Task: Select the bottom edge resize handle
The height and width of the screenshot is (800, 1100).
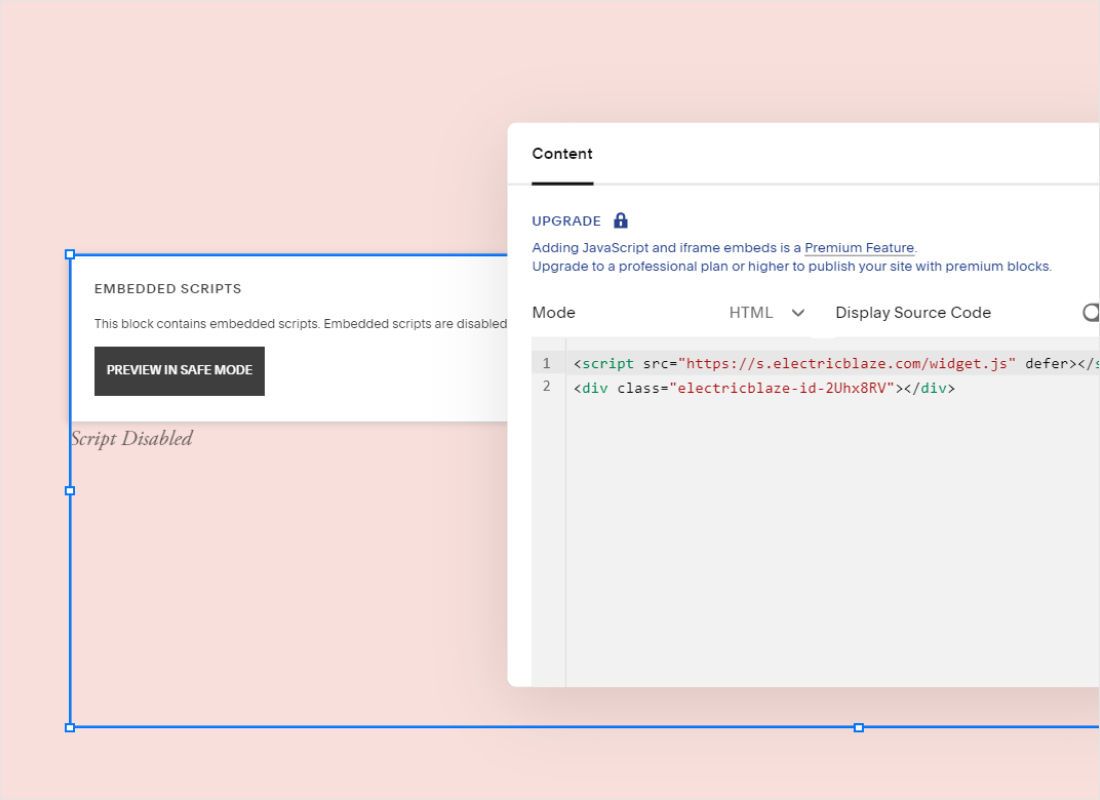Action: click(859, 728)
